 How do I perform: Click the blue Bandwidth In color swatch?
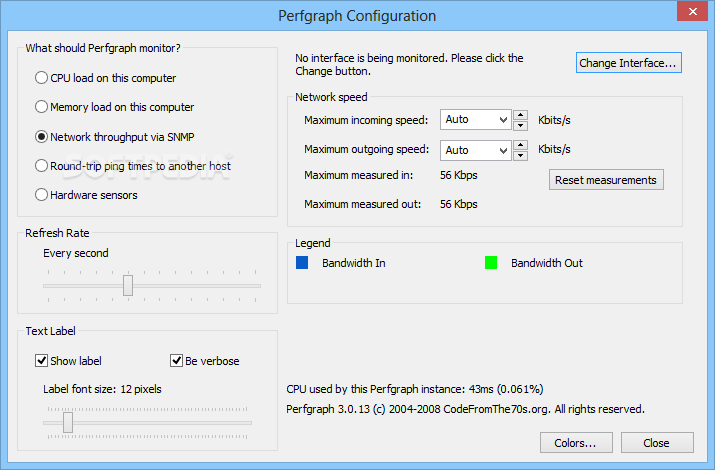[x=302, y=263]
